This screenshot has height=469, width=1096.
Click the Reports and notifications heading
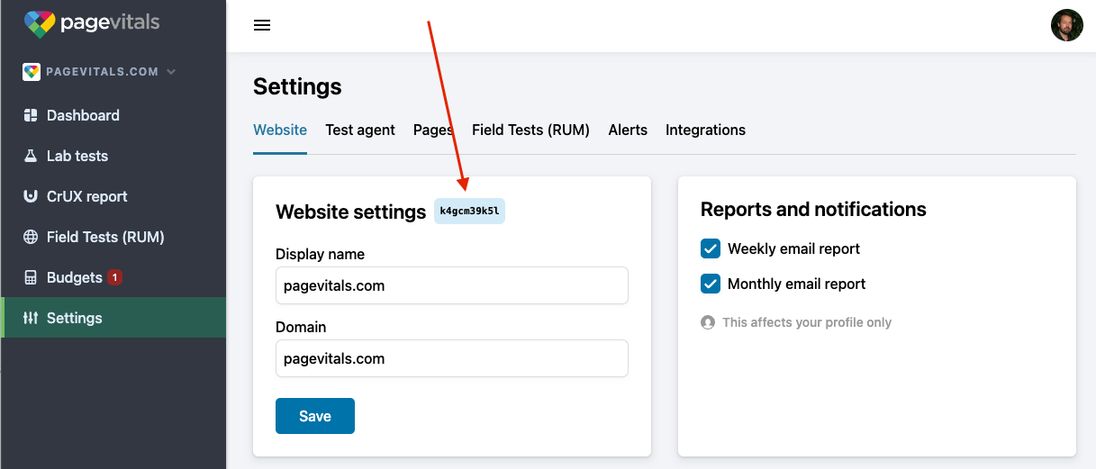[x=814, y=209]
